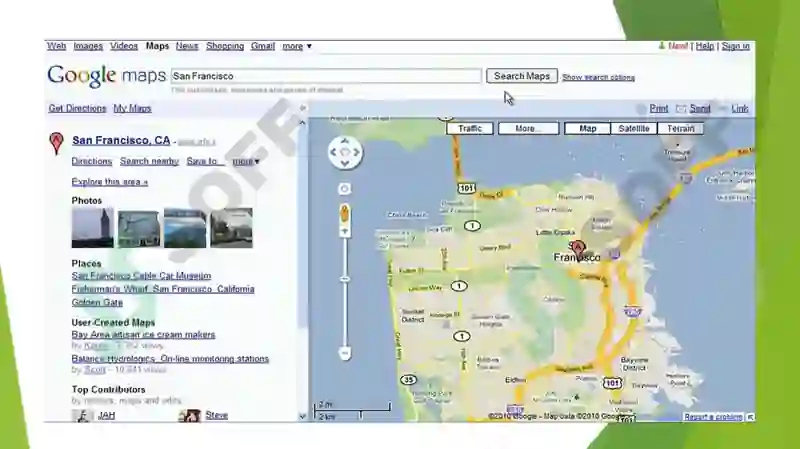Click the Link chain icon
800x449 pixels.
723,109
